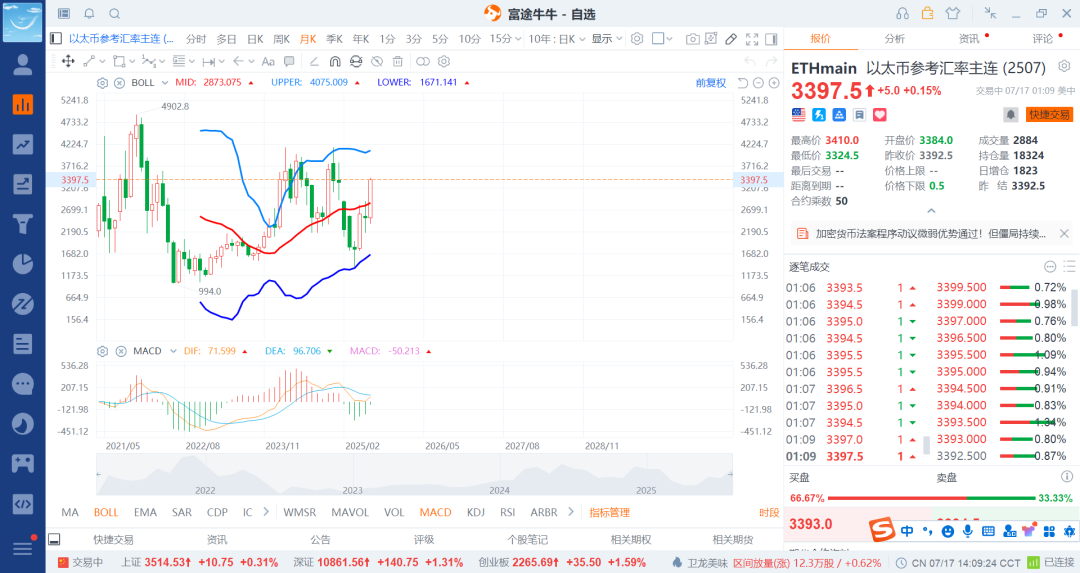Select the Aa text annotation tool
Viewport: 1080px width, 573px height.
pos(268,61)
